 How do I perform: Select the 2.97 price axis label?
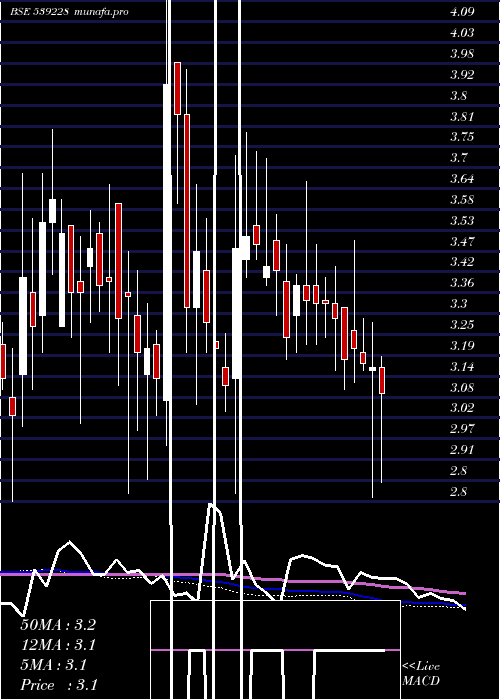(462, 429)
